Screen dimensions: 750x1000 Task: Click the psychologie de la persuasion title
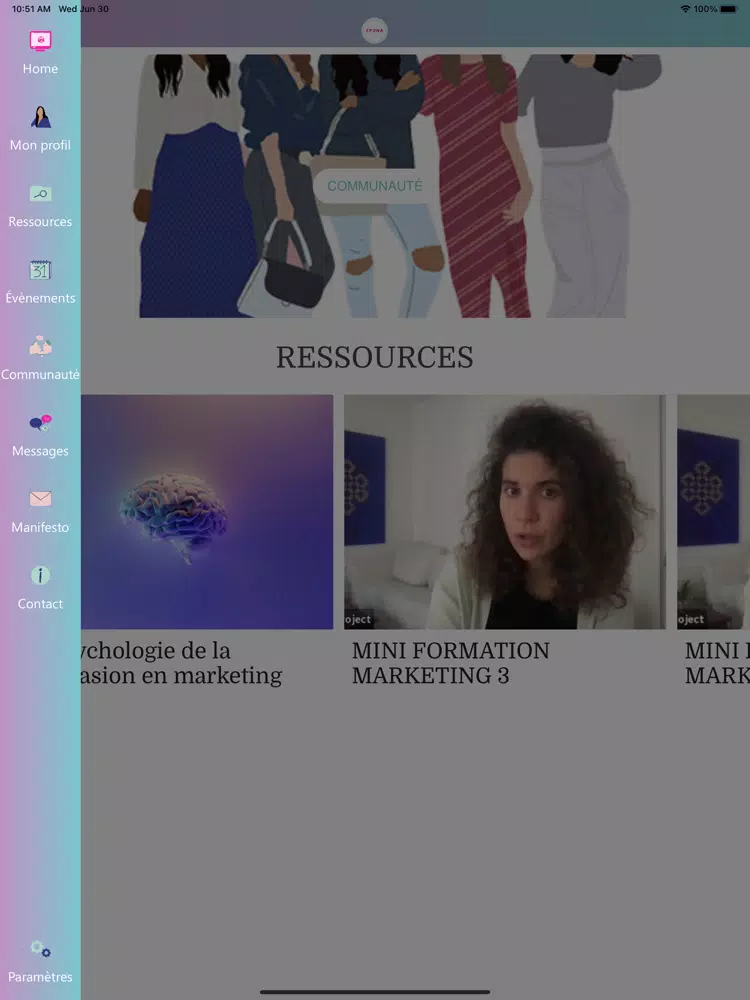(x=182, y=663)
